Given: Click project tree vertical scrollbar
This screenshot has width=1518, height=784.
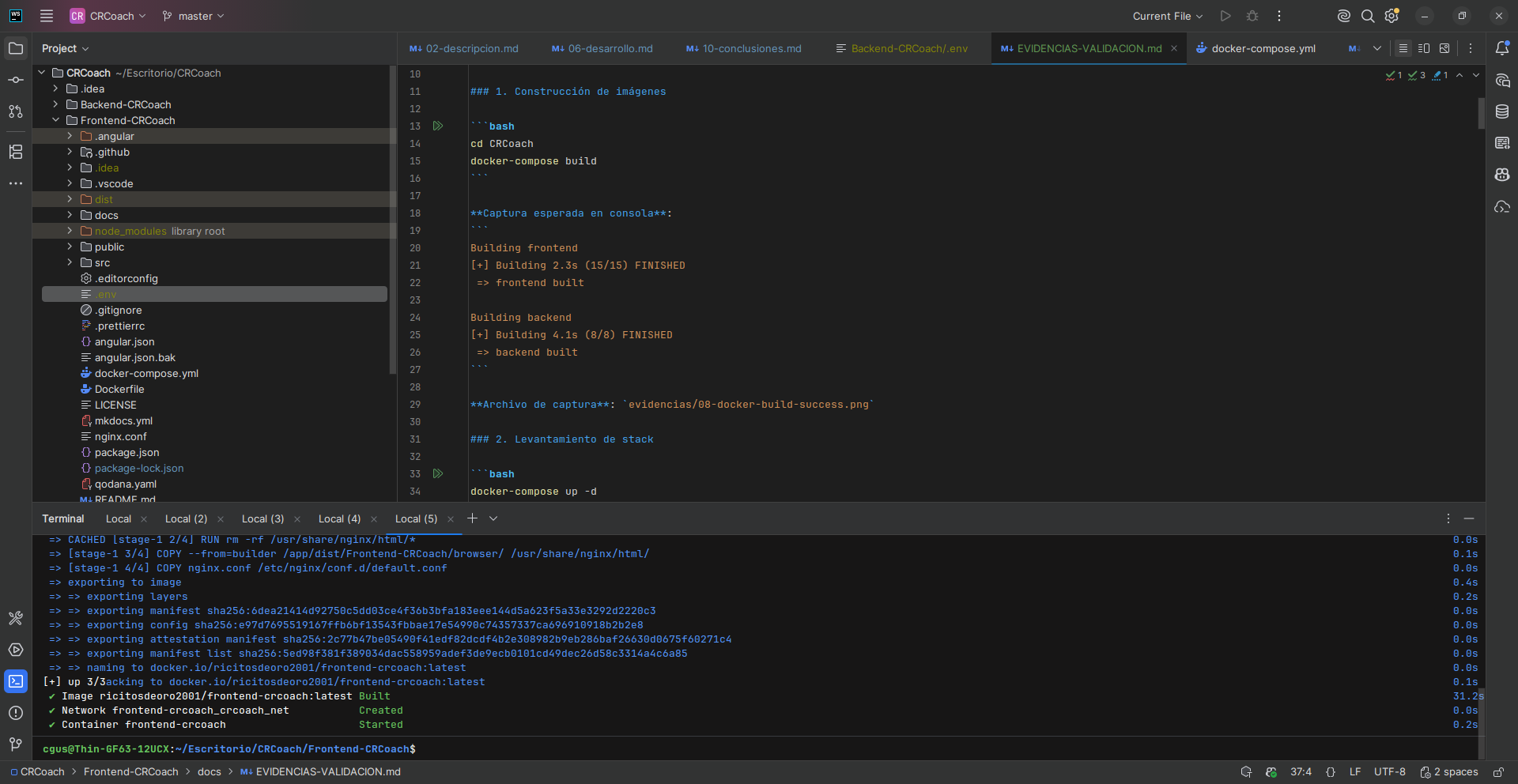Looking at the screenshot, I should [x=393, y=220].
